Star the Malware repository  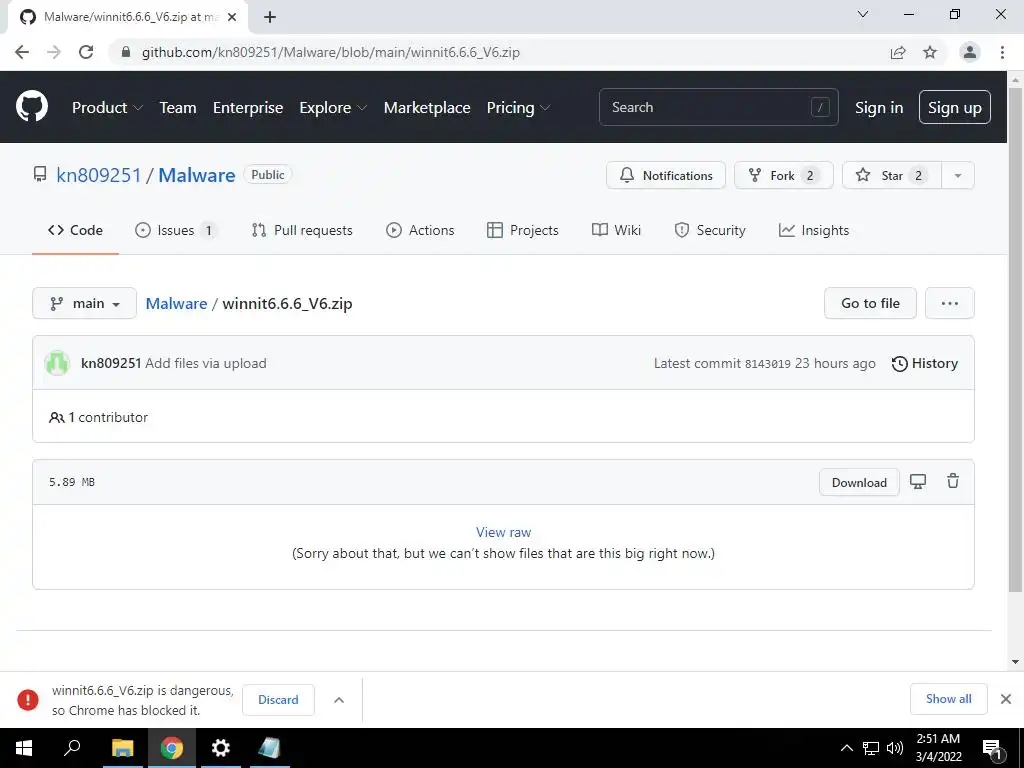(892, 175)
